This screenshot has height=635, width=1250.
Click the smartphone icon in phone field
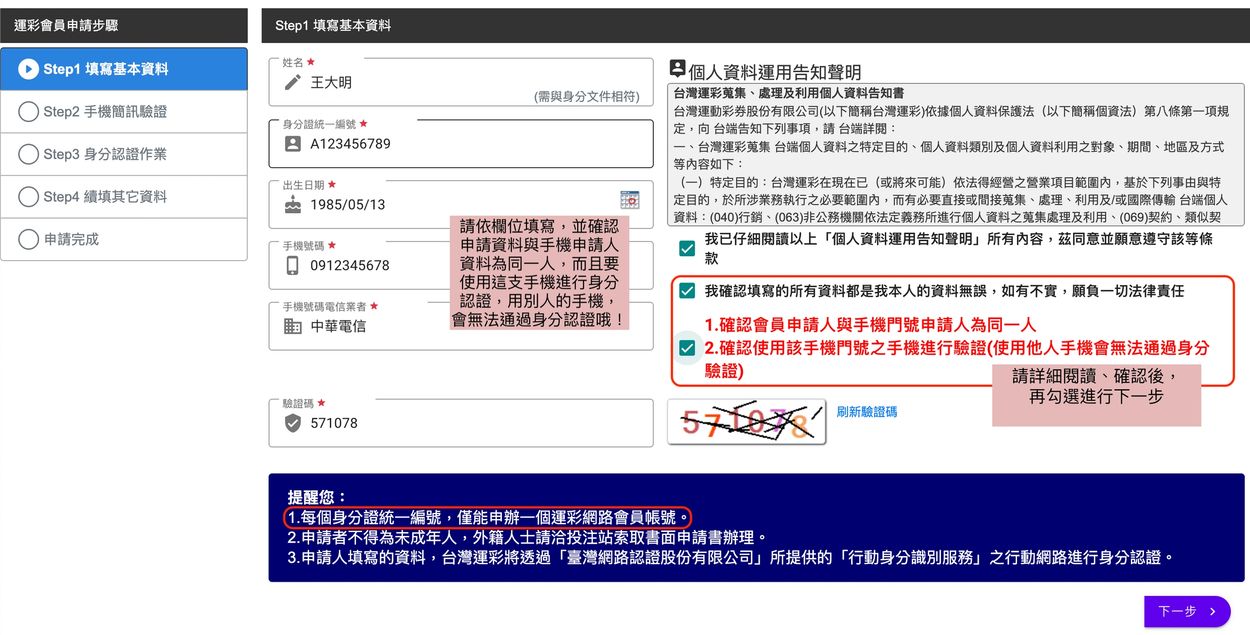pos(292,266)
